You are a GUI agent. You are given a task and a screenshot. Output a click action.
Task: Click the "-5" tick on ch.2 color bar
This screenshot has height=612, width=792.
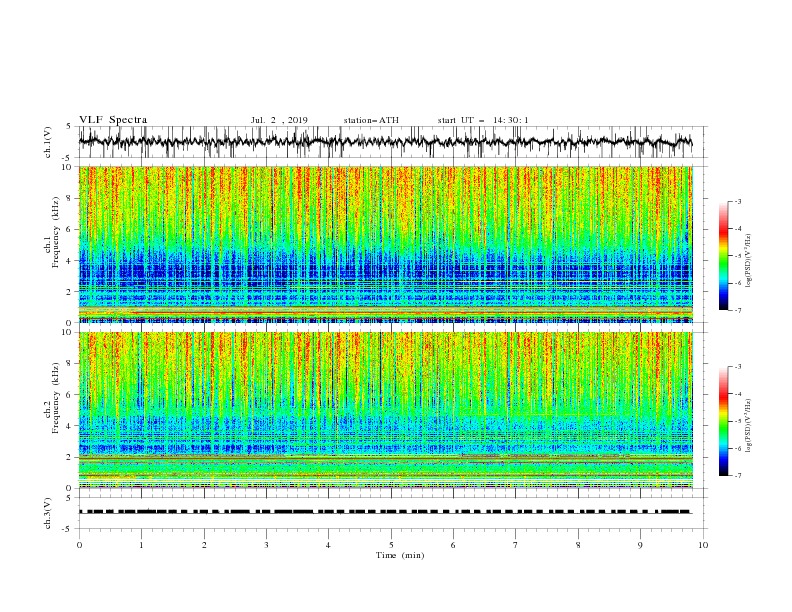(x=737, y=421)
